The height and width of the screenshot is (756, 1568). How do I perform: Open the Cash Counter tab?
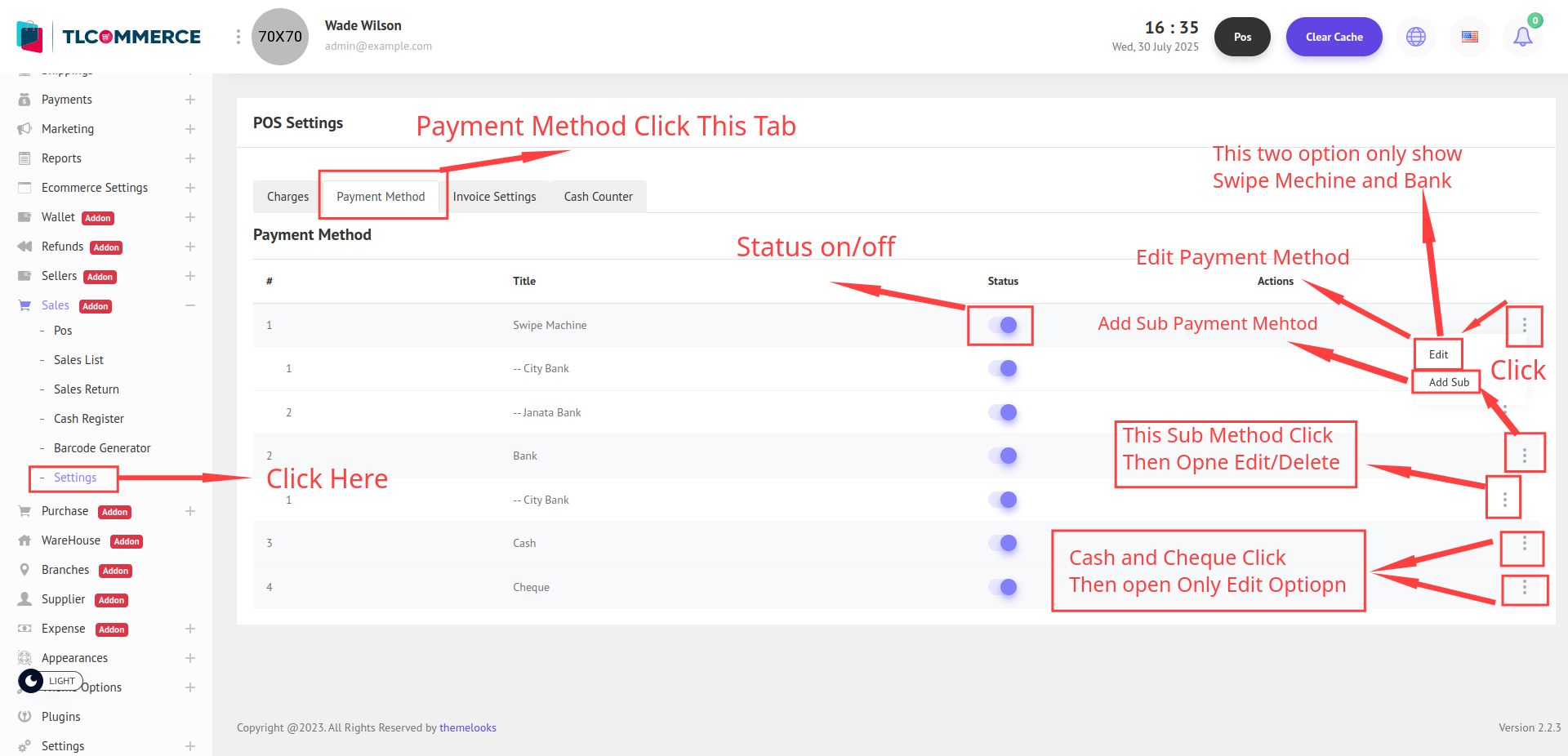pos(598,197)
